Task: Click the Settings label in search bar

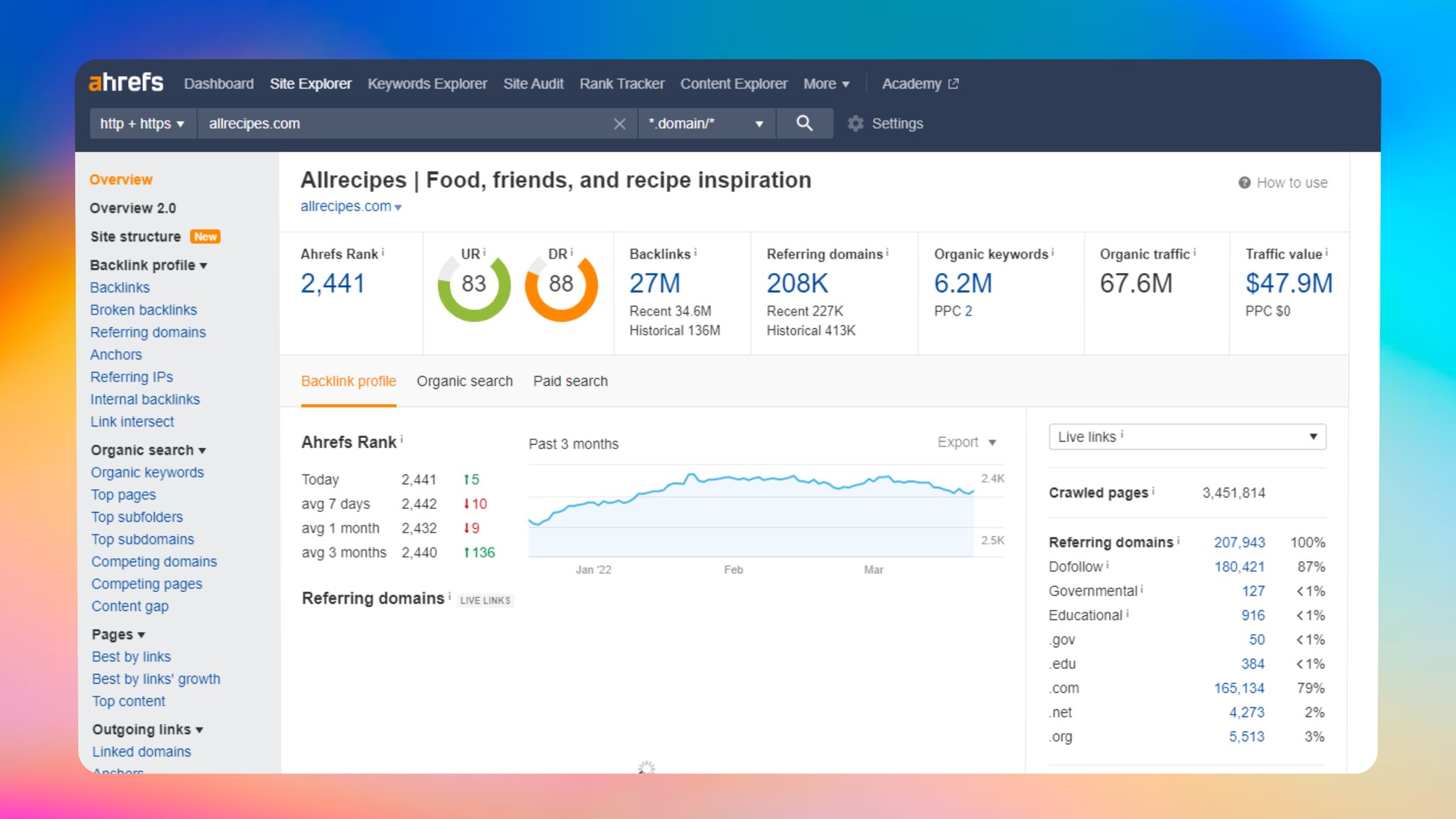Action: tap(897, 124)
